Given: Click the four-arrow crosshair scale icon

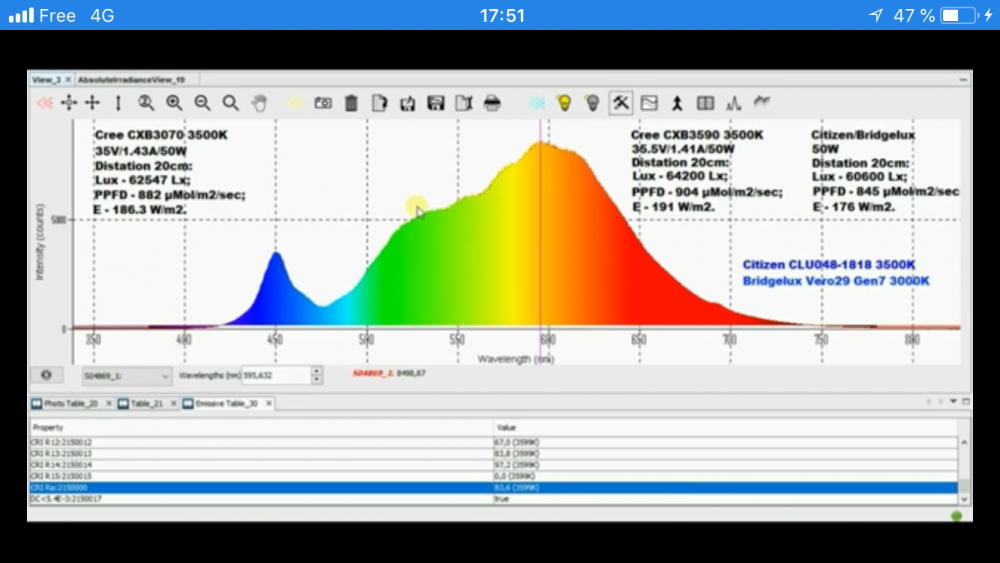Looking at the screenshot, I should point(93,103).
